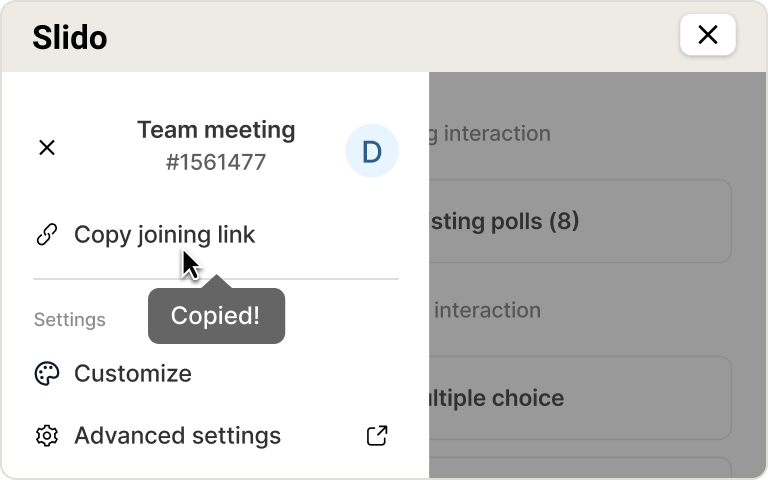
Task: Open the D user avatar
Action: pos(371,152)
